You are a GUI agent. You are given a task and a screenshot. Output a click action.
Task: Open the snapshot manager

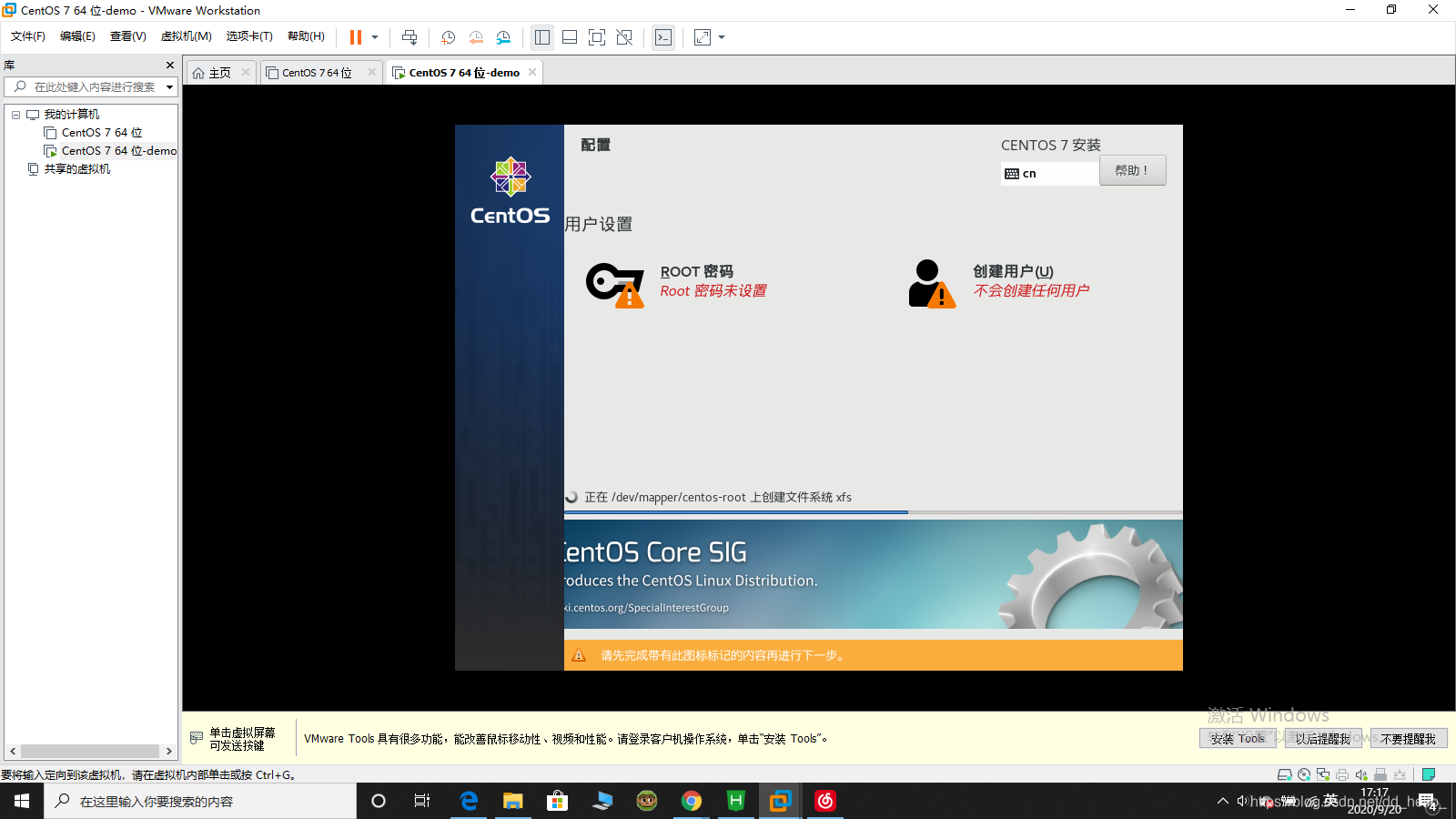503,37
